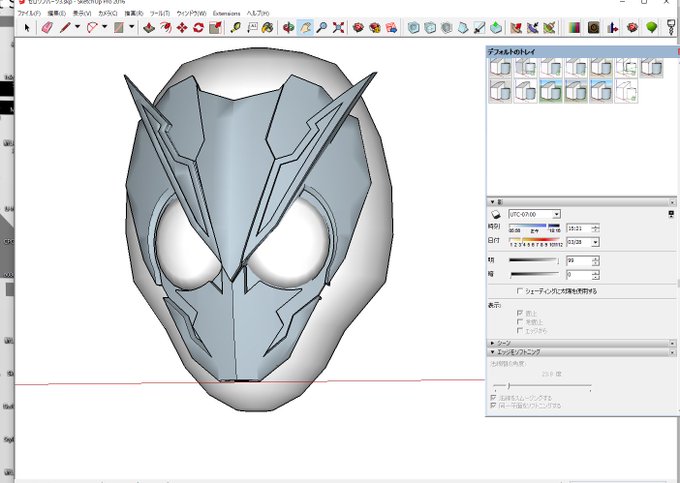The width and height of the screenshot is (680, 483).
Task: Click the Zoom Extents tool
Action: click(x=339, y=28)
